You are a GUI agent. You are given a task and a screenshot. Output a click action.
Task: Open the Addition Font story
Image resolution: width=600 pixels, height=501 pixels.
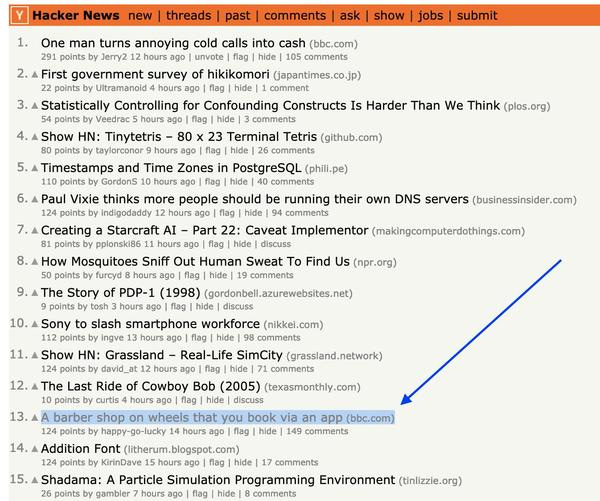[80, 449]
